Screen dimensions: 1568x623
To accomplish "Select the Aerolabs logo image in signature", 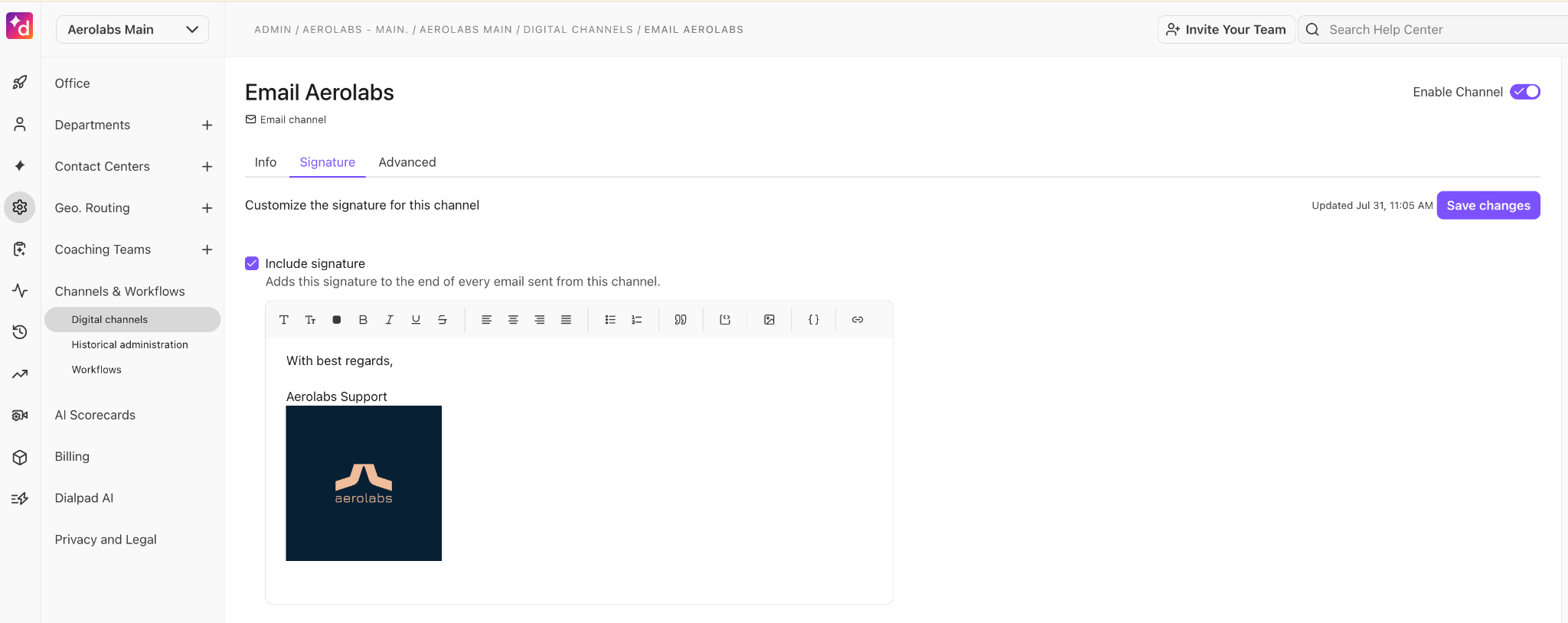I will (364, 483).
